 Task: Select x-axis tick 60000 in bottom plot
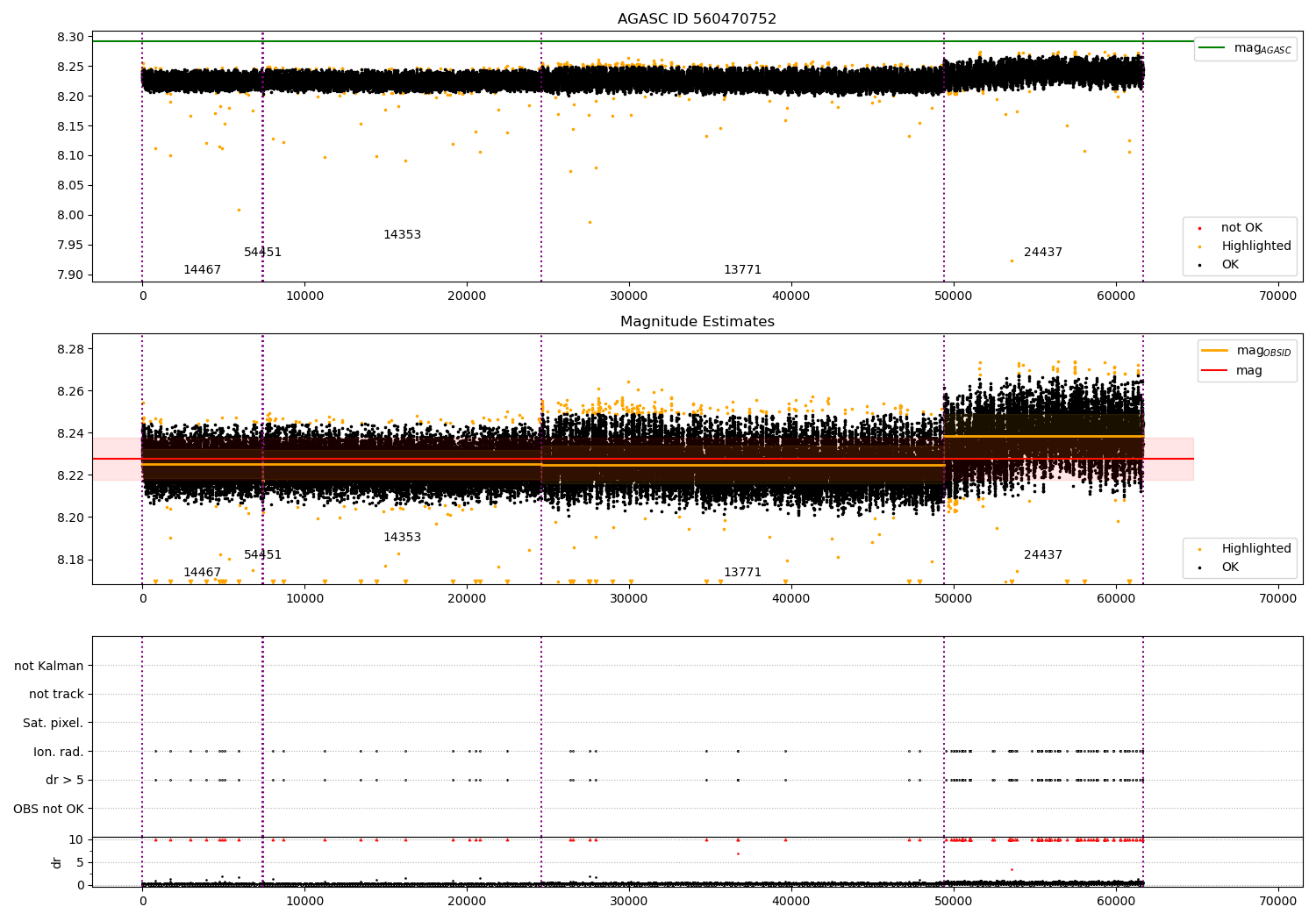pos(1115,901)
